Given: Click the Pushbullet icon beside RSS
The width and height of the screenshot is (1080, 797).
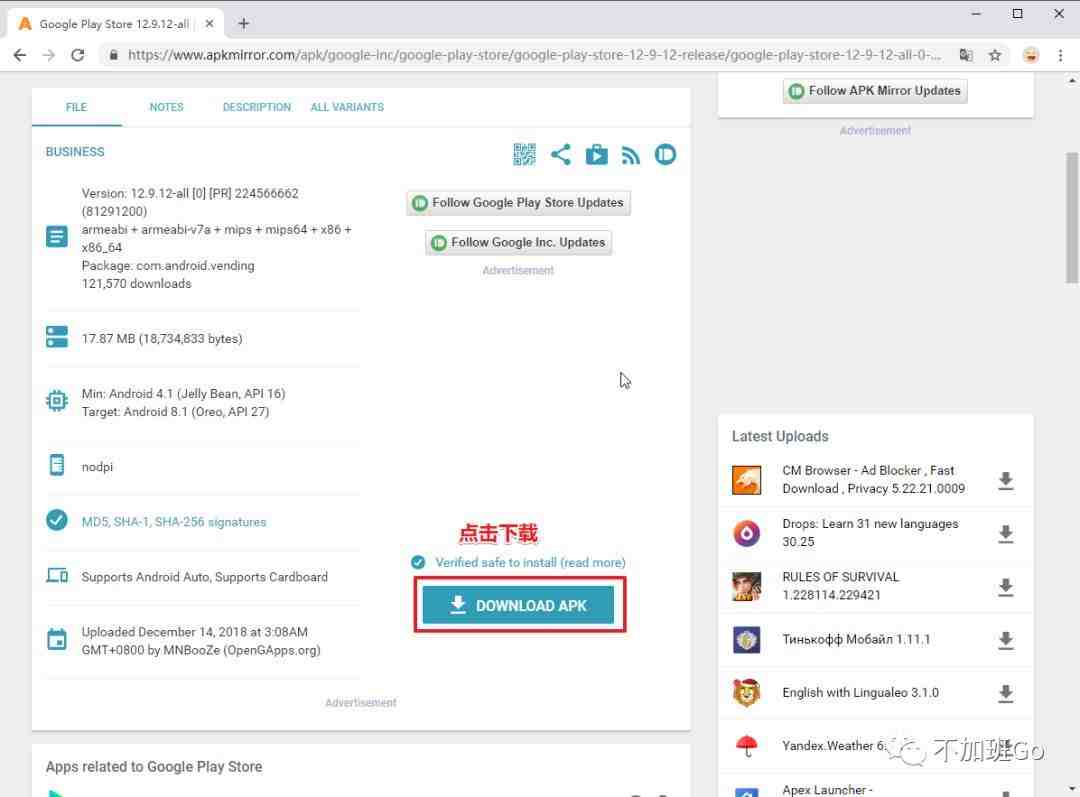Looking at the screenshot, I should tap(665, 154).
